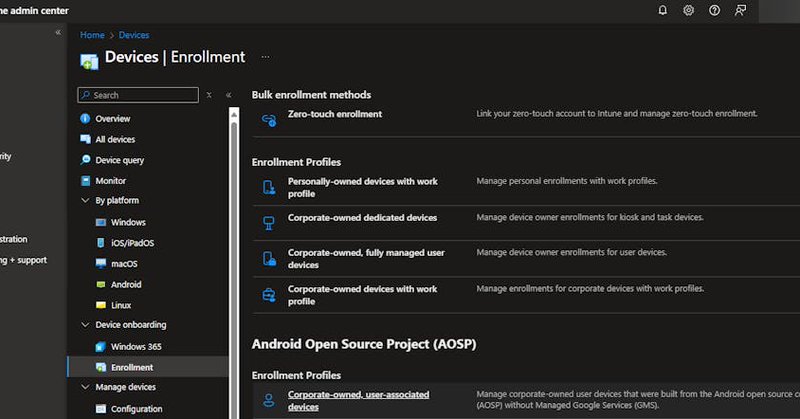
Task: Open Configuration in the sidebar
Action: (137, 409)
